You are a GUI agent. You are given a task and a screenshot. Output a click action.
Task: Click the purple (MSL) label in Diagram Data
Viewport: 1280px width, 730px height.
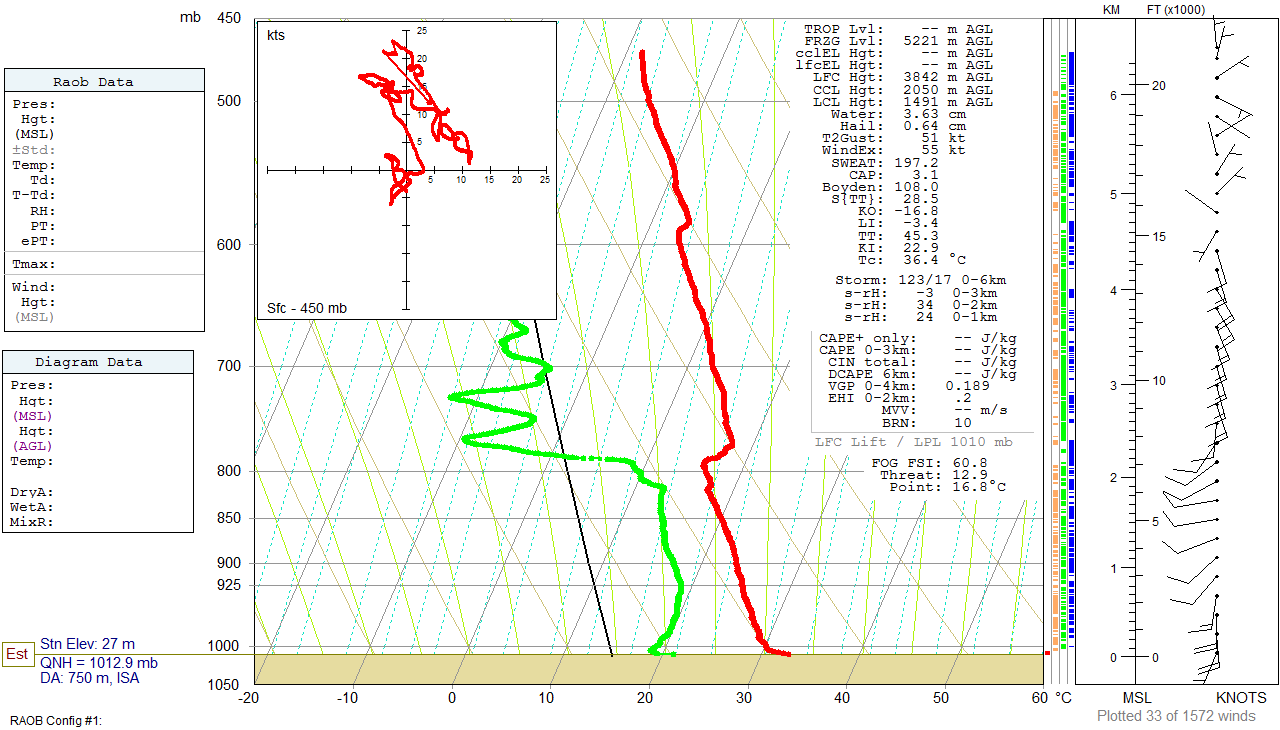(x=32, y=415)
